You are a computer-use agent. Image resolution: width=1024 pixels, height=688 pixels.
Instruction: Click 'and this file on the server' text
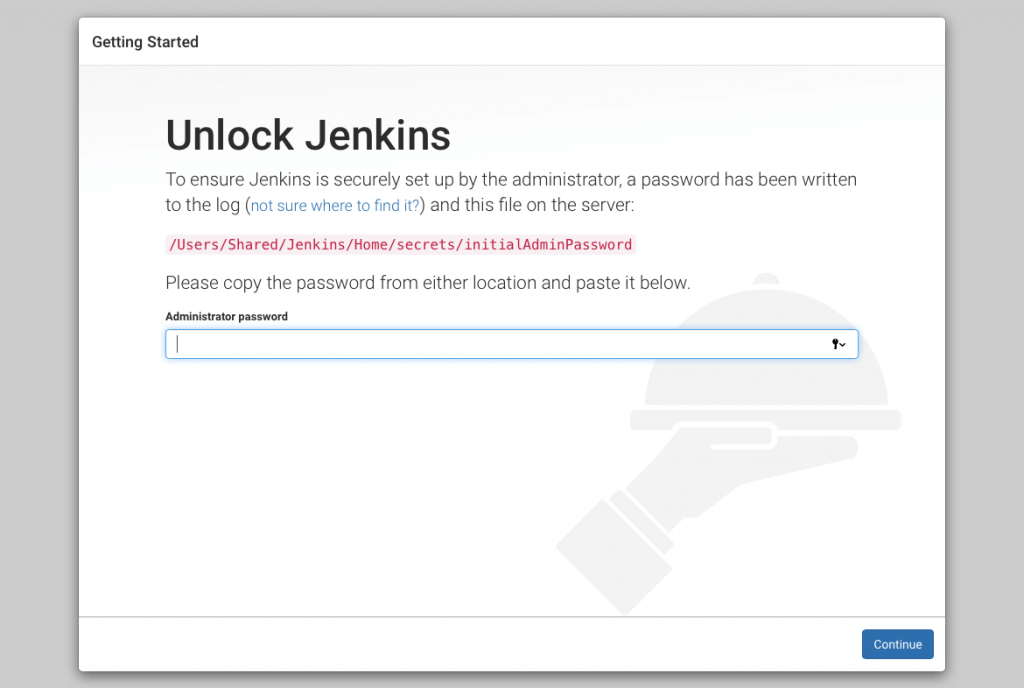(532, 206)
